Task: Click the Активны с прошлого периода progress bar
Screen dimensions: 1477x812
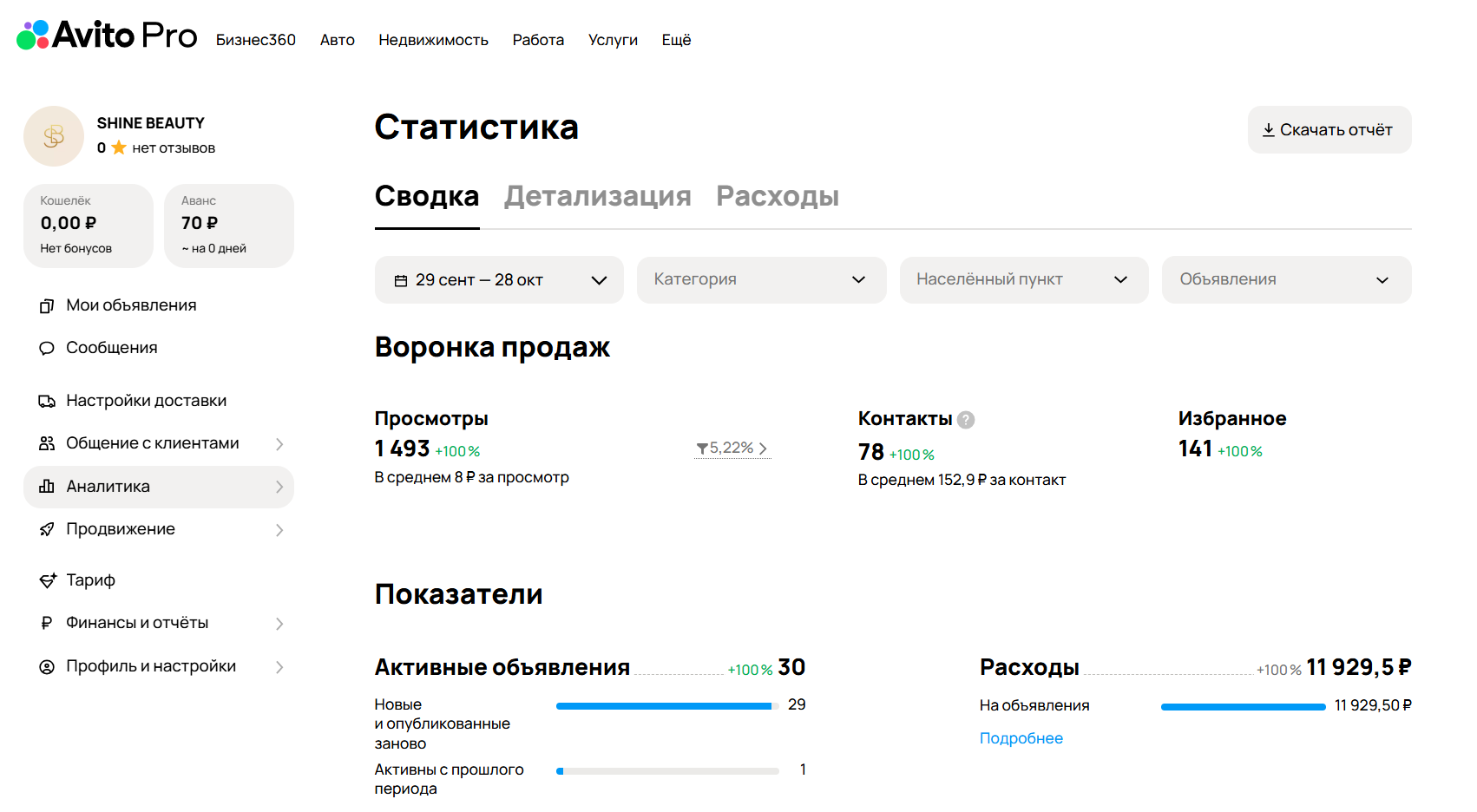Action: [667, 771]
